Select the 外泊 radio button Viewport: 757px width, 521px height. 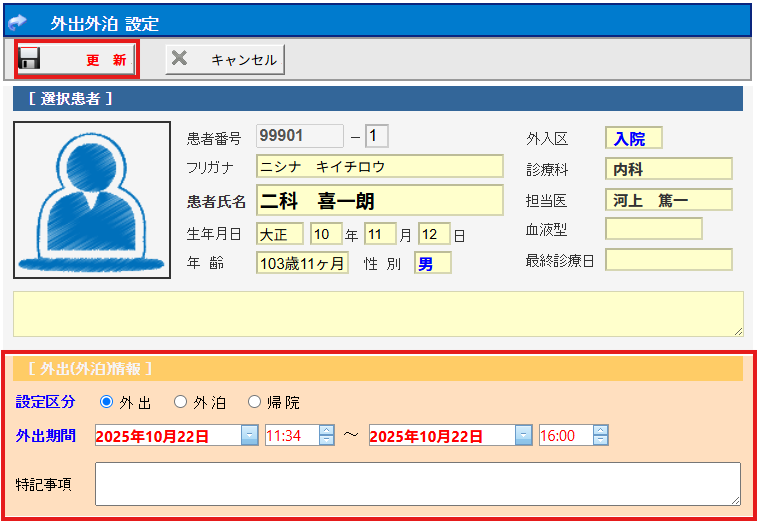181,402
